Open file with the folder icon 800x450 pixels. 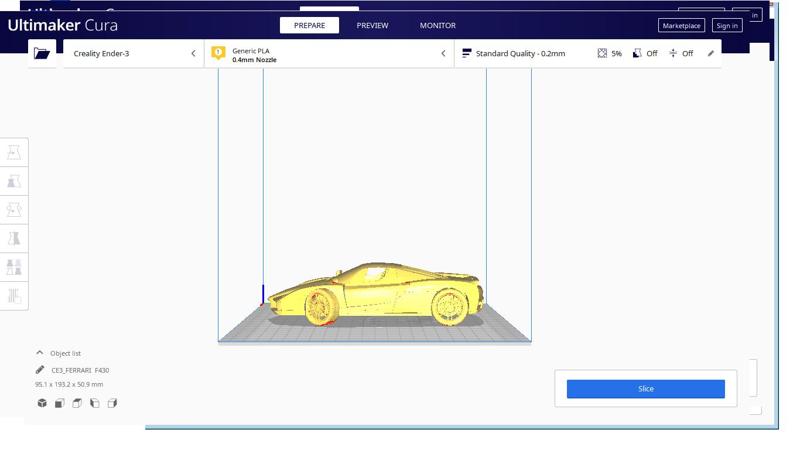(42, 53)
